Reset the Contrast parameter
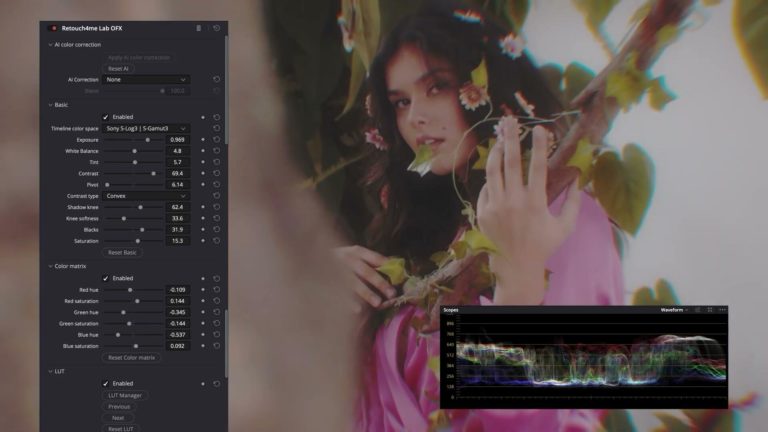Viewport: 768px width, 432px height. tap(216, 173)
